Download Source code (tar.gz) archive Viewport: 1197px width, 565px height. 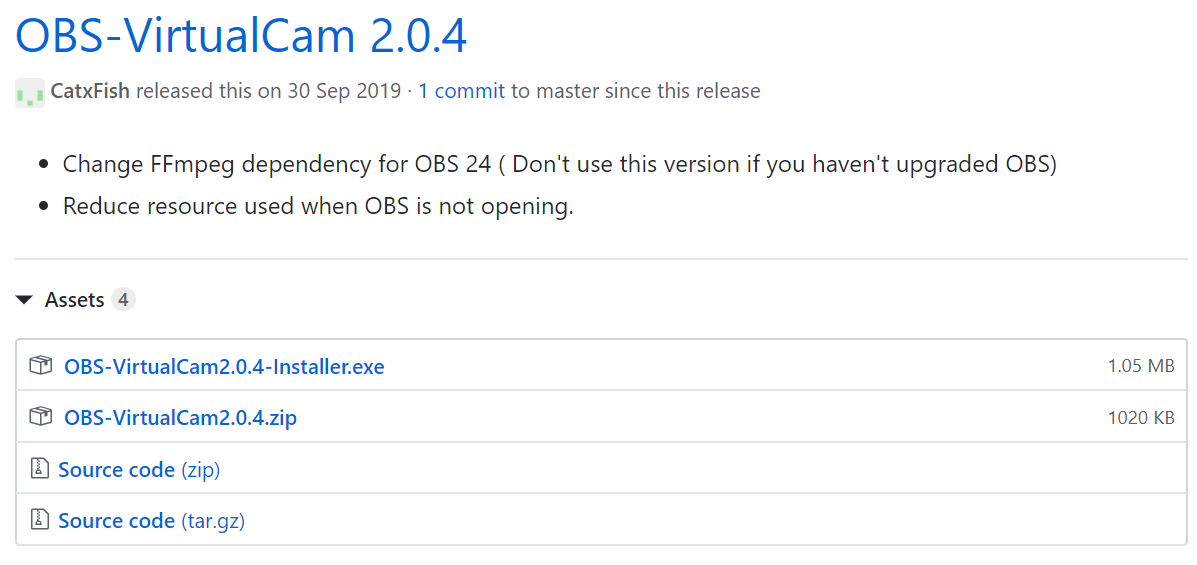click(x=151, y=521)
